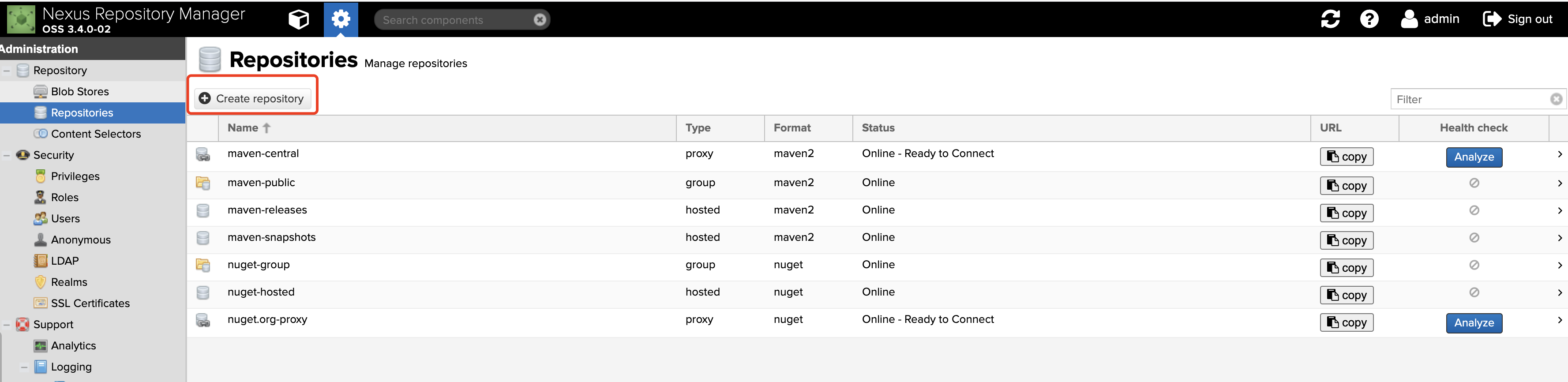Clear the search components box
The image size is (1568, 382).
tap(539, 19)
